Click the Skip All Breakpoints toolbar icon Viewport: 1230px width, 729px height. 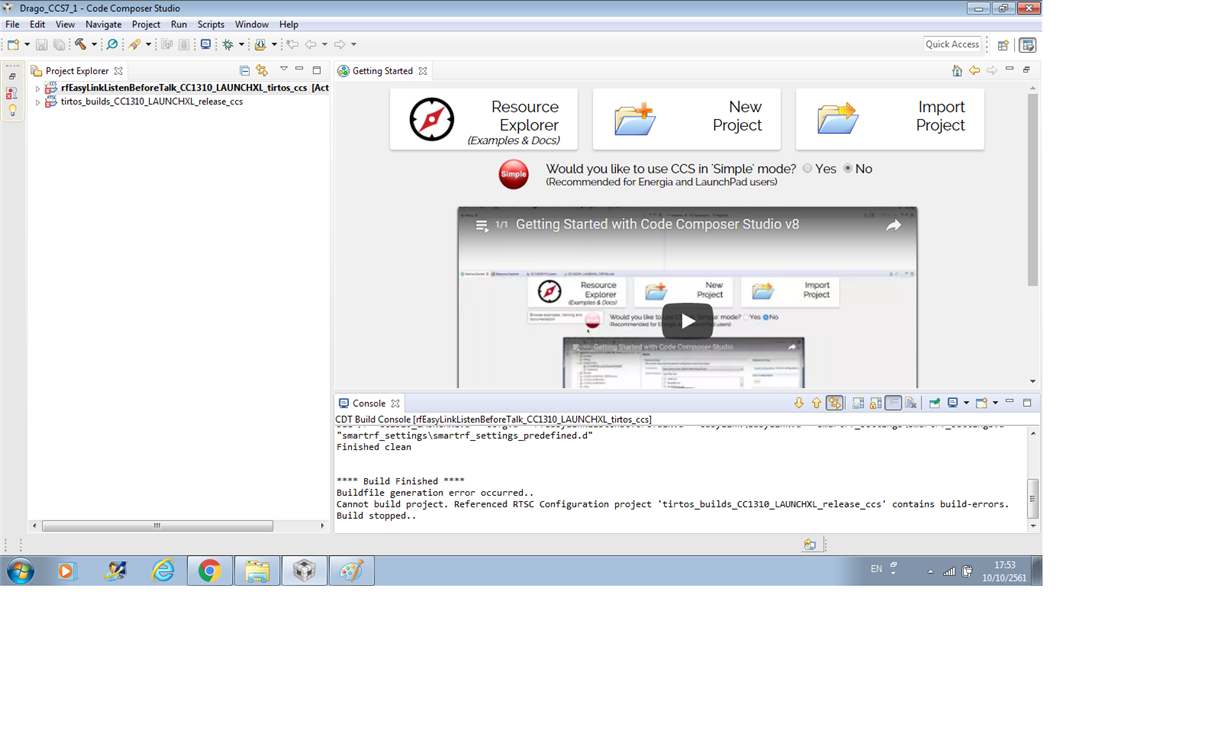[x=112, y=44]
